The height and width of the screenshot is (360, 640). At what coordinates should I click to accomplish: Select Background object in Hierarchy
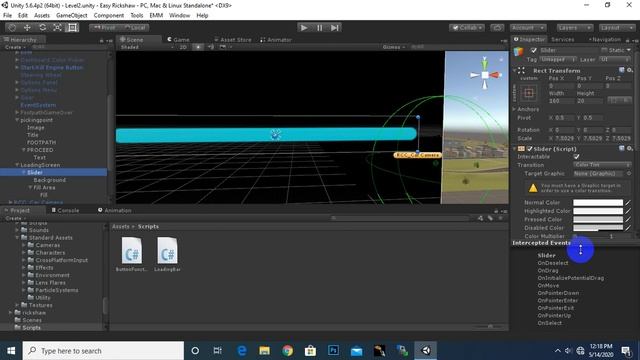click(x=49, y=180)
